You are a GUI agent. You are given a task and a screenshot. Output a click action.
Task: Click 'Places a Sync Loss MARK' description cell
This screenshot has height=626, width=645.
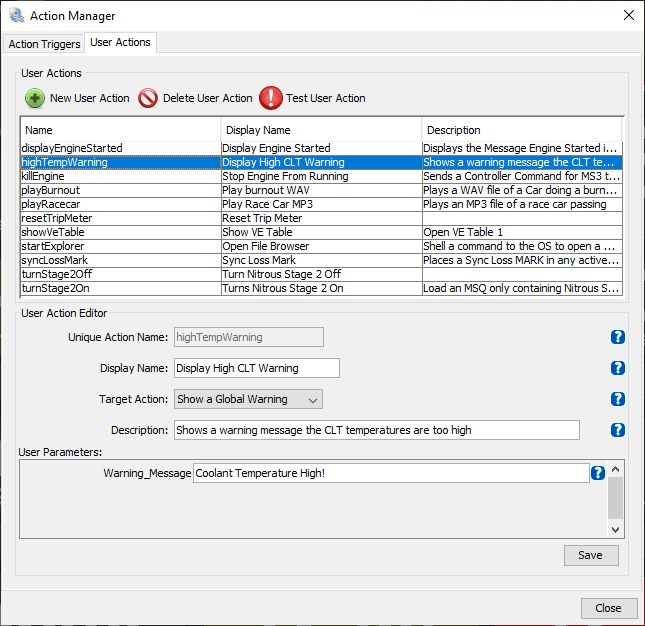522,260
